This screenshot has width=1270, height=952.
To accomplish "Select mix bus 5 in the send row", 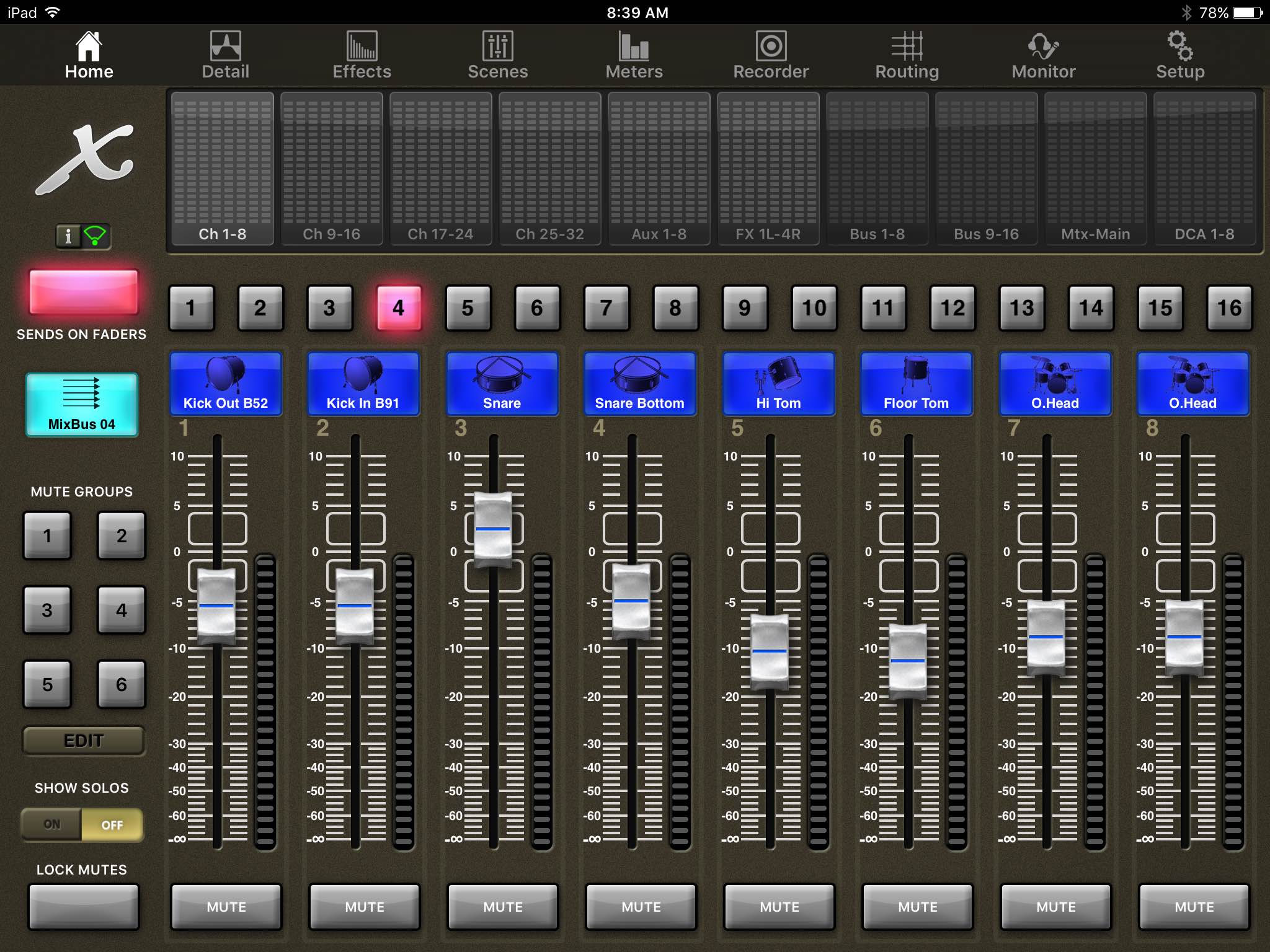I will pos(468,308).
